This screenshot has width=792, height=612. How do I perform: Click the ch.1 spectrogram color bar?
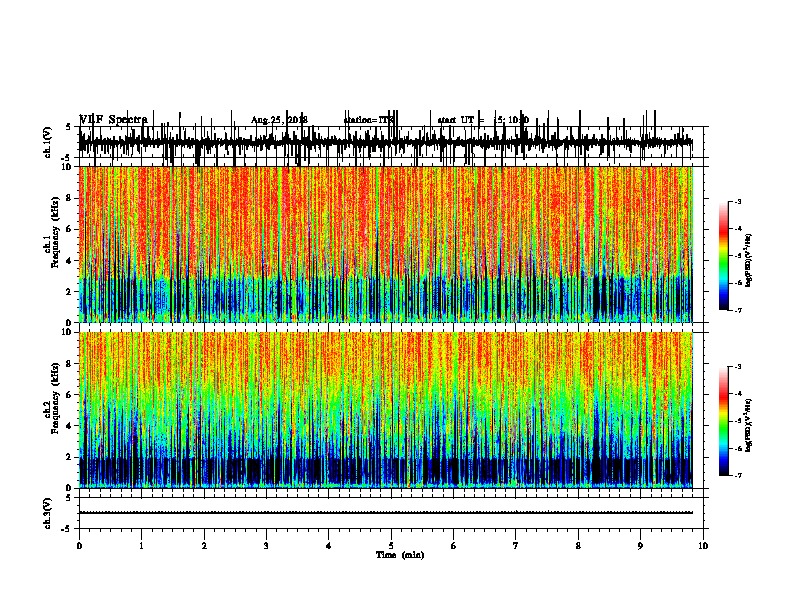[724, 256]
